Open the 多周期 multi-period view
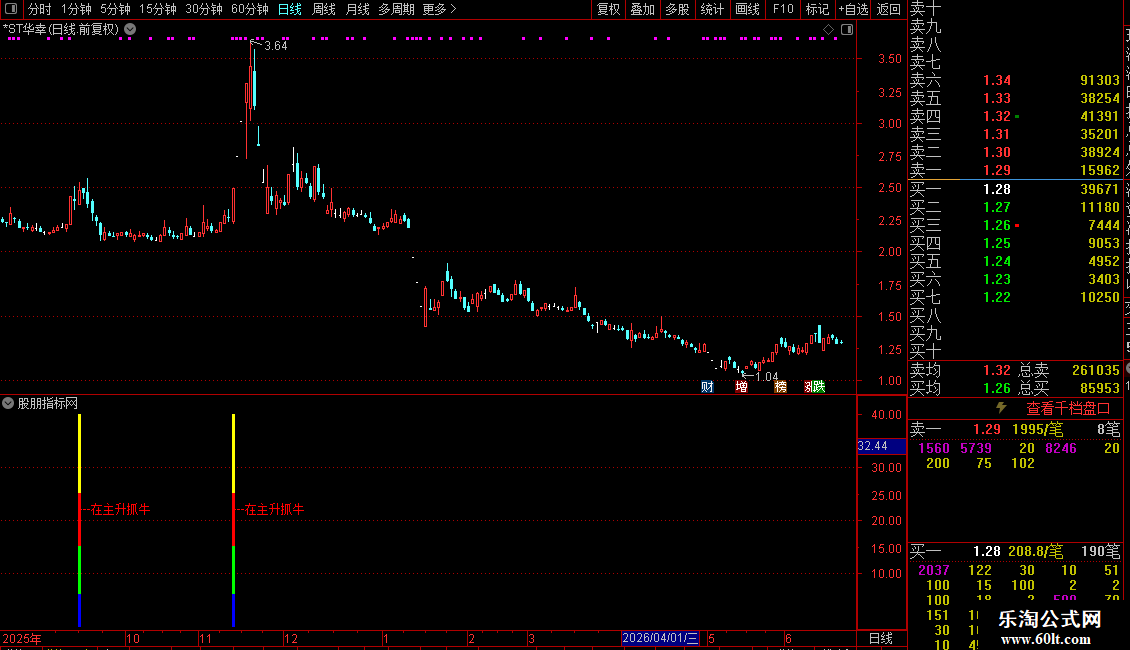The image size is (1130, 650). (396, 9)
